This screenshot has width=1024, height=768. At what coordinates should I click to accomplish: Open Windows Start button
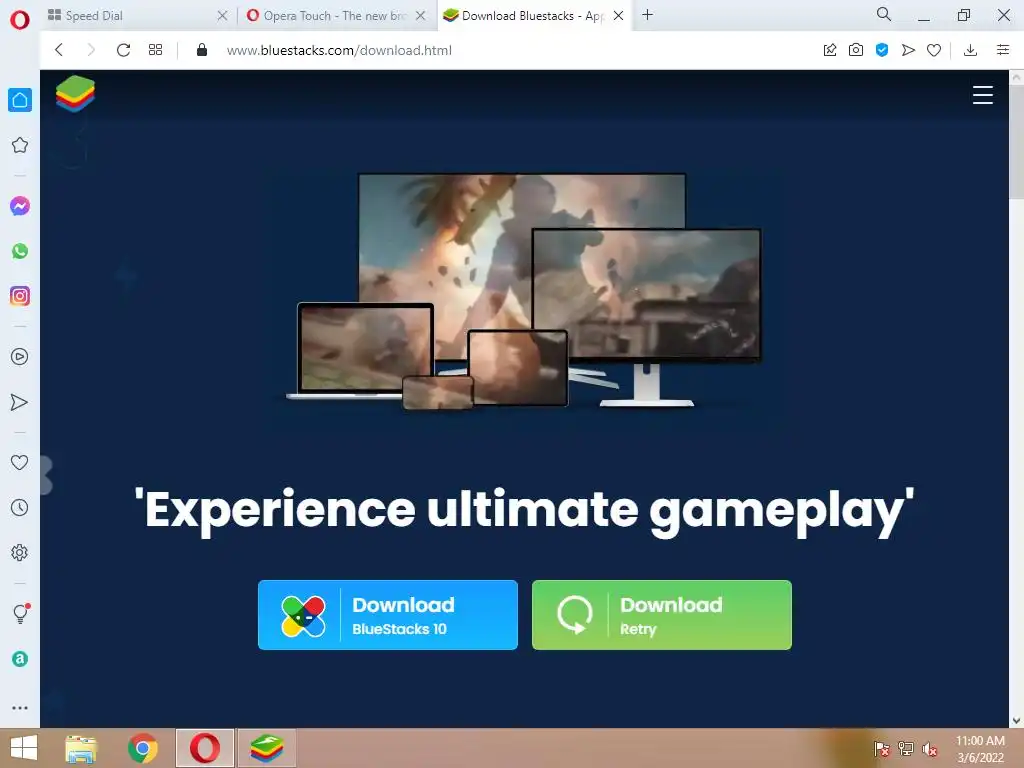coord(24,748)
